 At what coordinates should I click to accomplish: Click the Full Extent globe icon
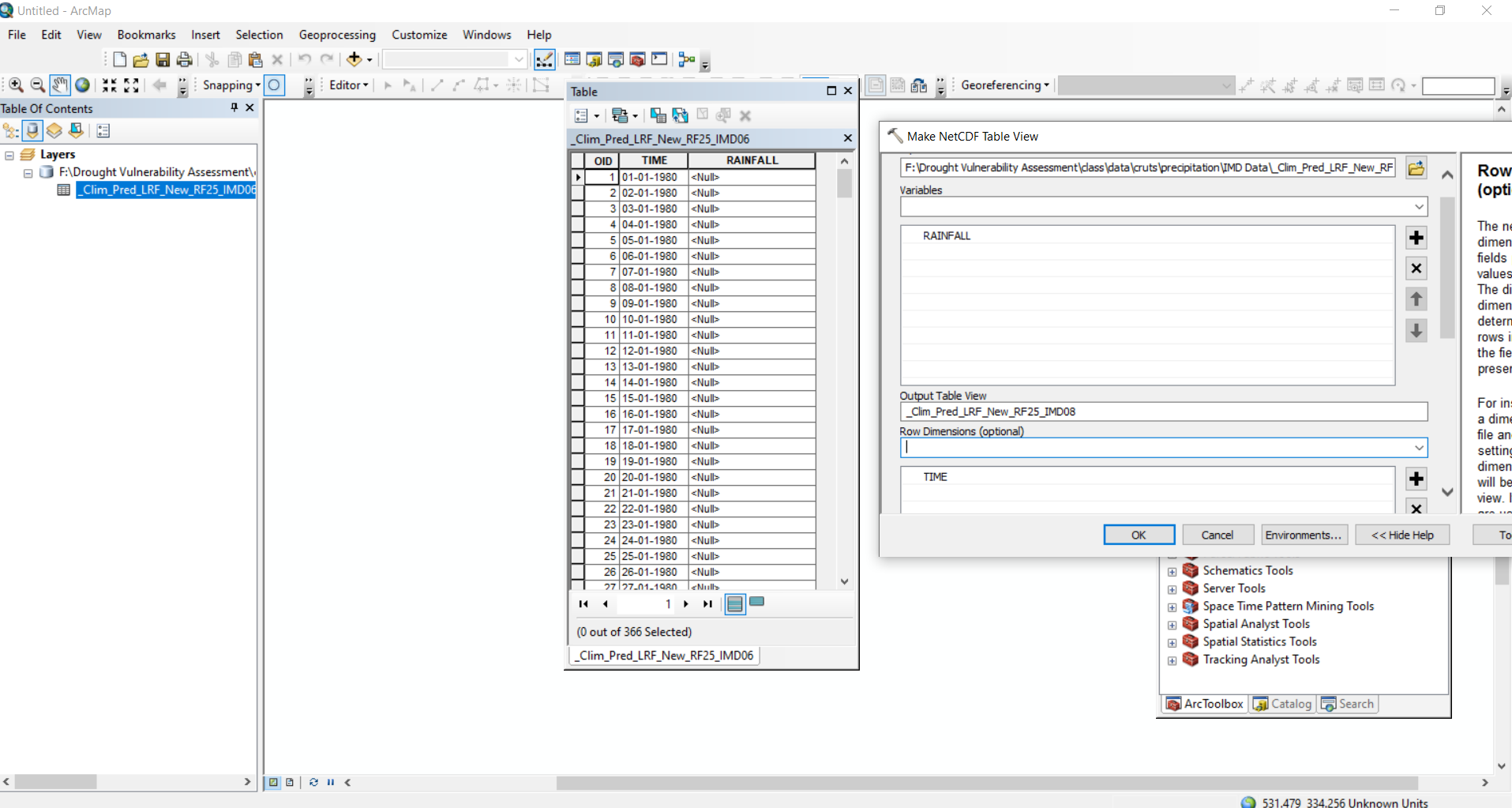82,85
